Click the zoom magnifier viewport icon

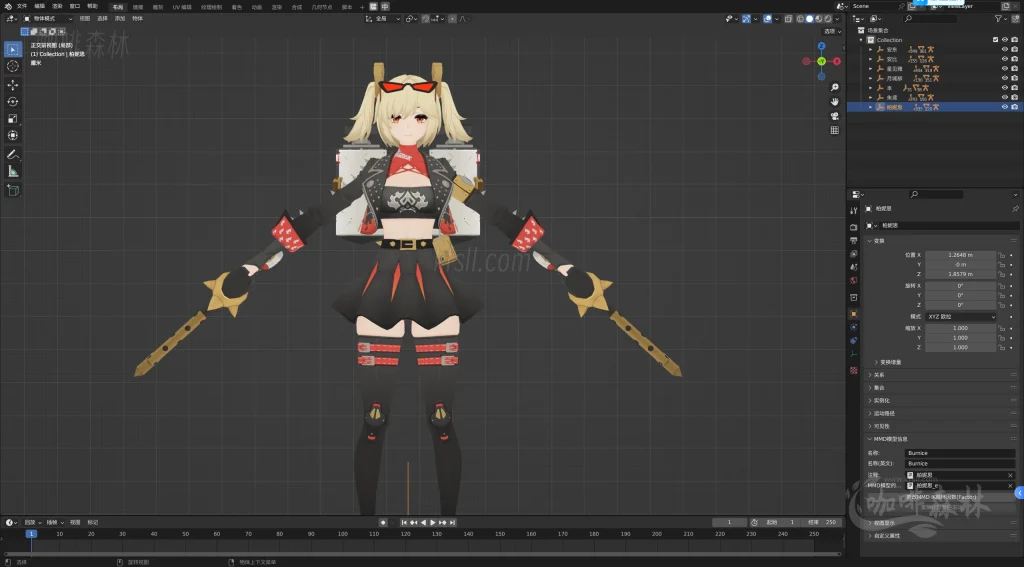[835, 88]
